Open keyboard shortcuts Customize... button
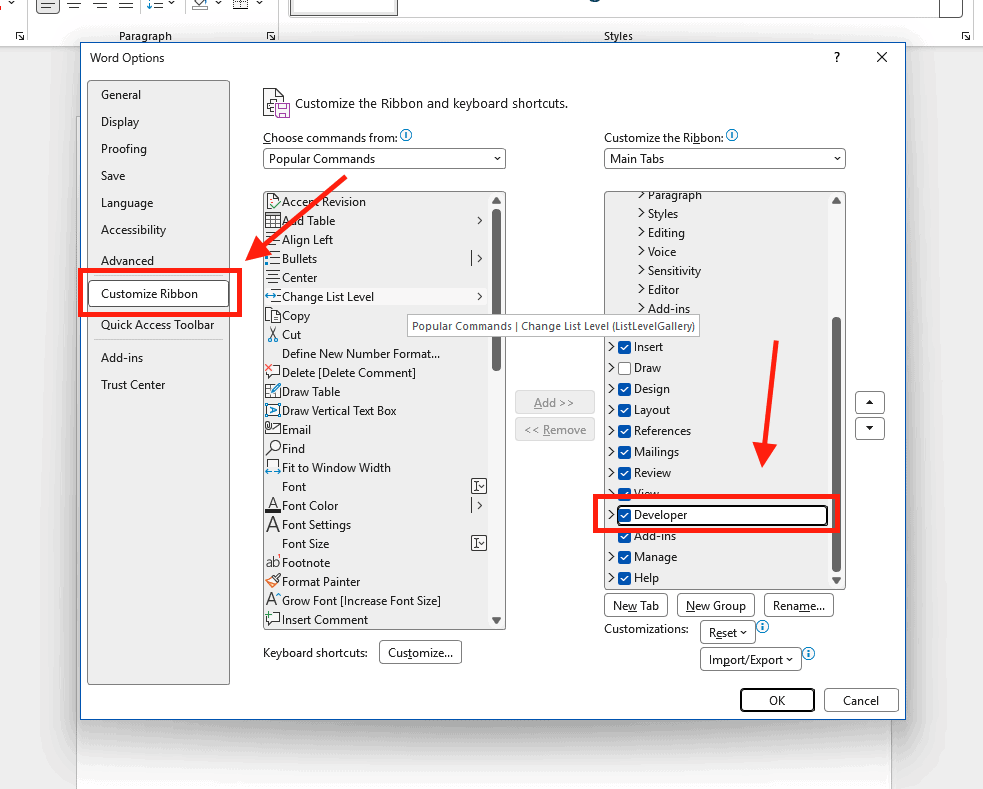The image size is (983, 789). (x=420, y=652)
